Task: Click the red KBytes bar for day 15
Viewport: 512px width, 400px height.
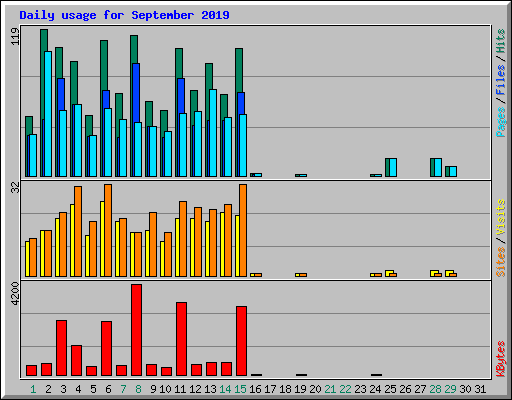Action: (x=242, y=341)
